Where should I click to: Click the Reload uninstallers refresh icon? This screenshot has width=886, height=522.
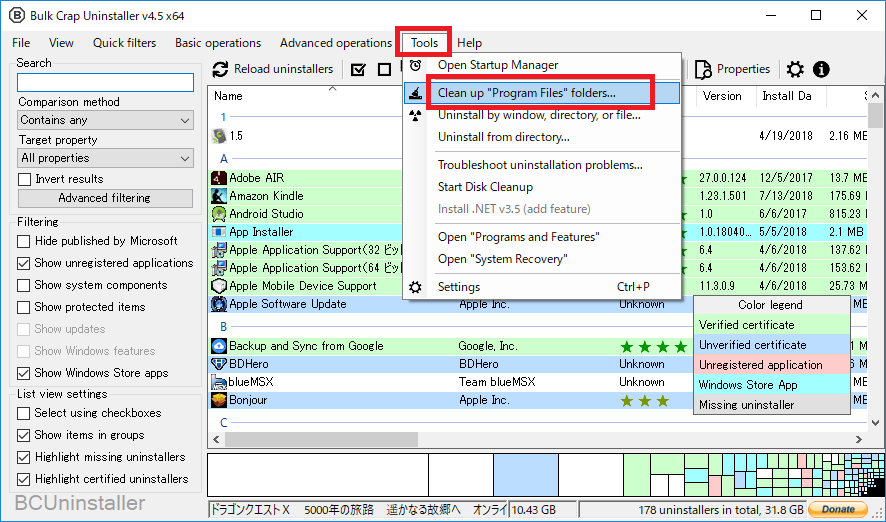pos(220,69)
